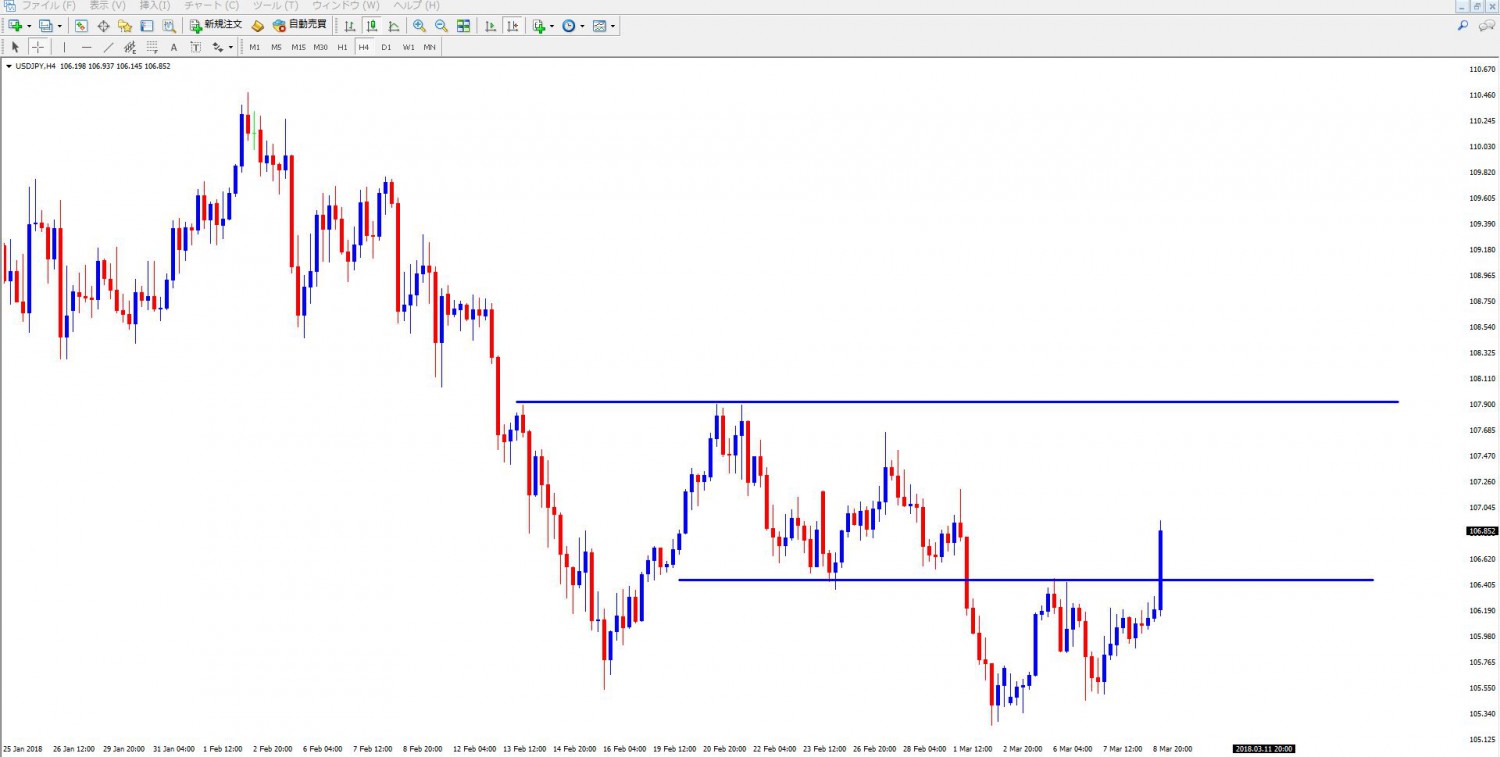The image size is (1500, 757).
Task: Click the chart templates icon
Action: coord(598,25)
